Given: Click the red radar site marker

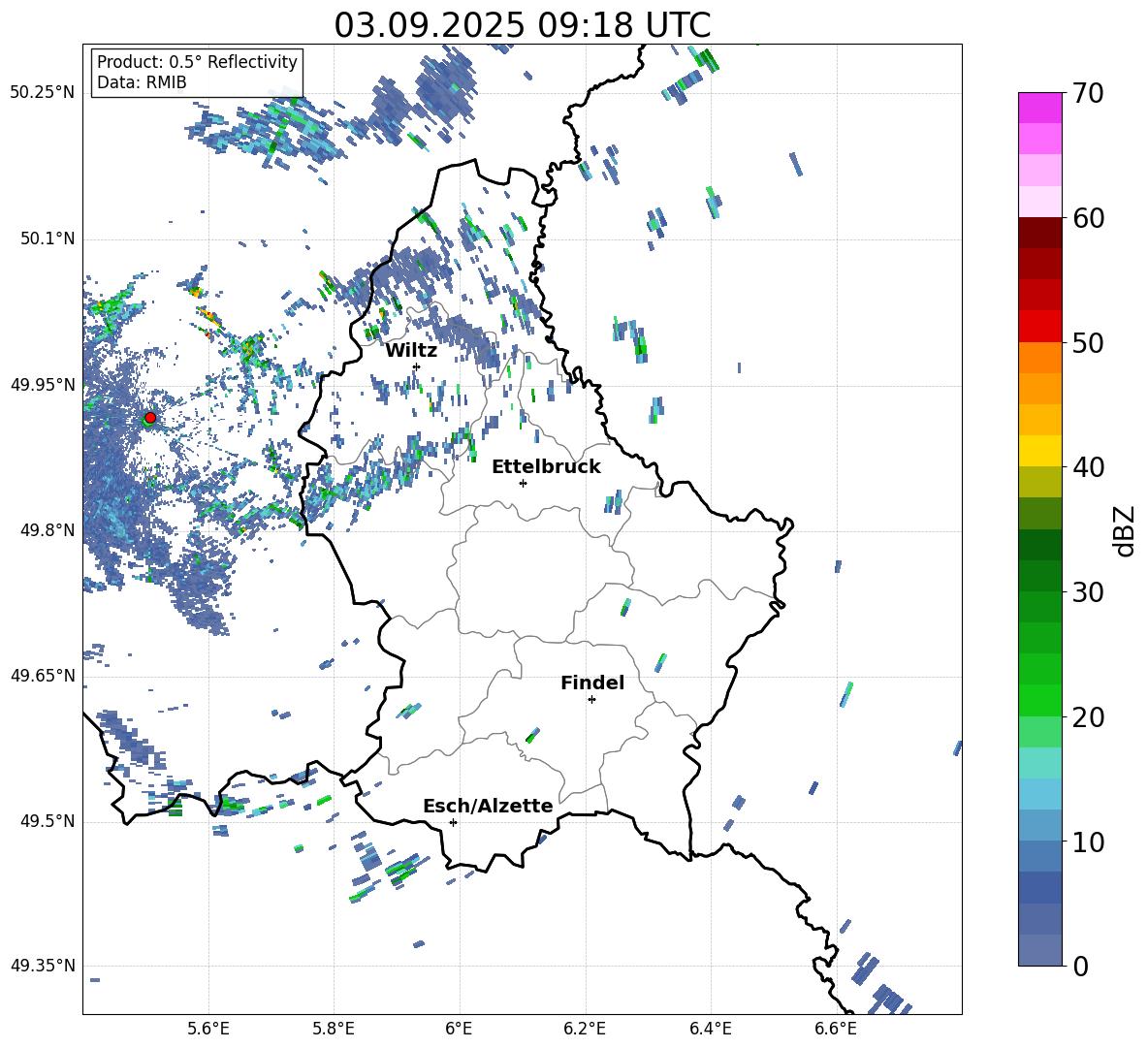Looking at the screenshot, I should pyautogui.click(x=150, y=418).
